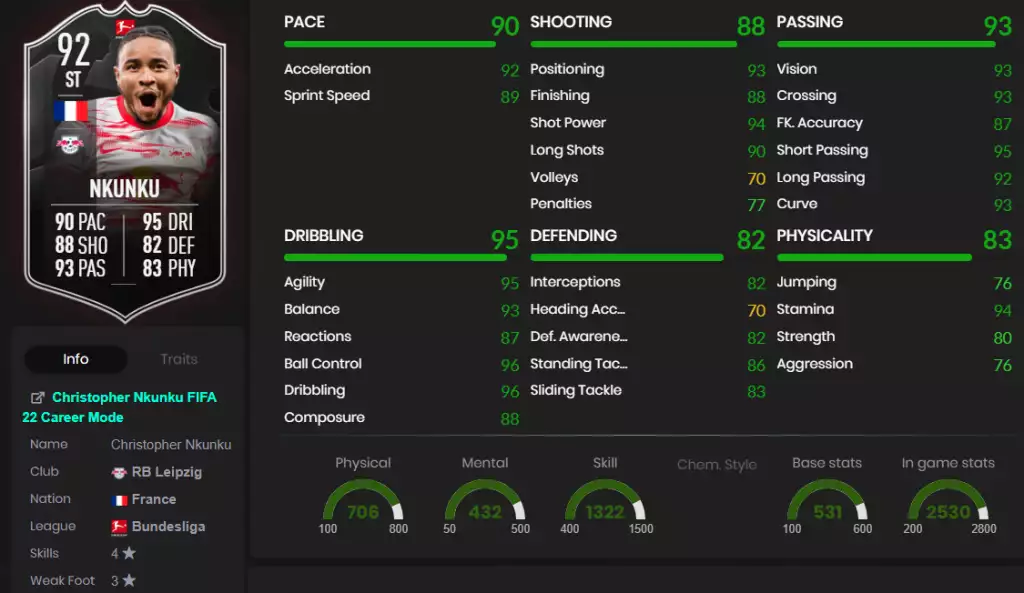Click the French flag on the player card

pyautogui.click(x=71, y=111)
